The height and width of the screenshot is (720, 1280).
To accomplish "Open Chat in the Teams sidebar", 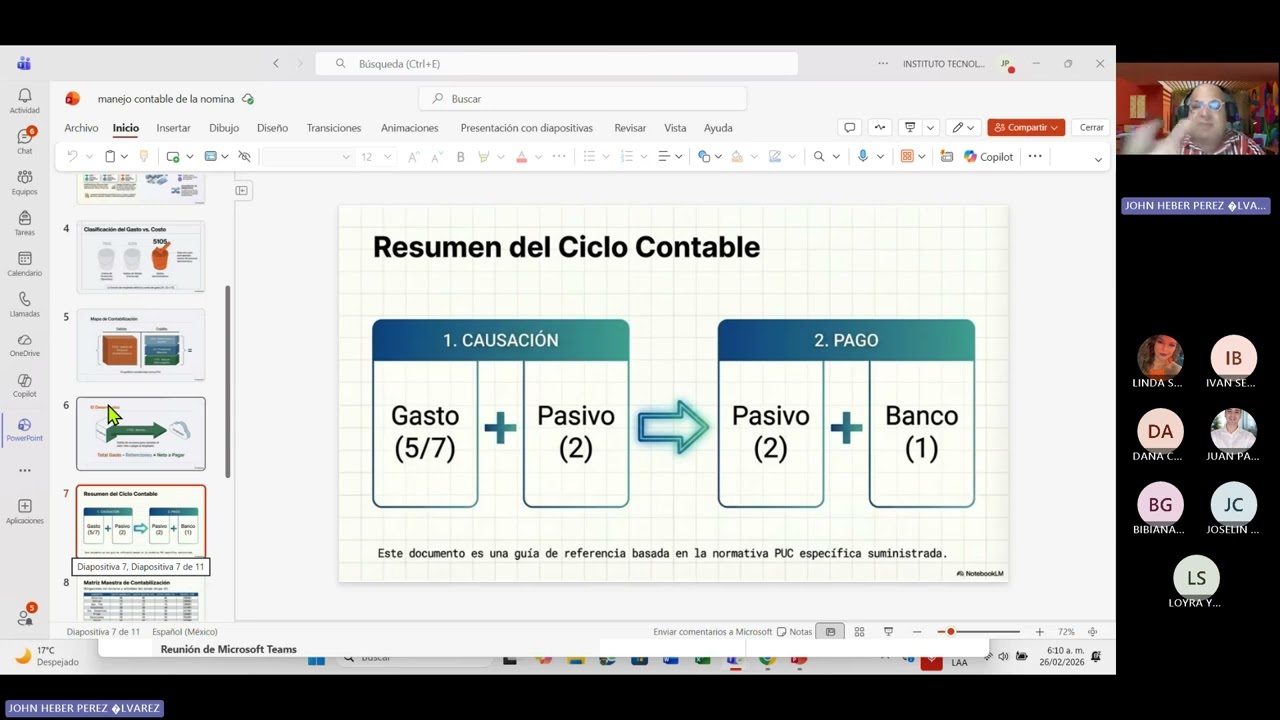I will (x=24, y=141).
